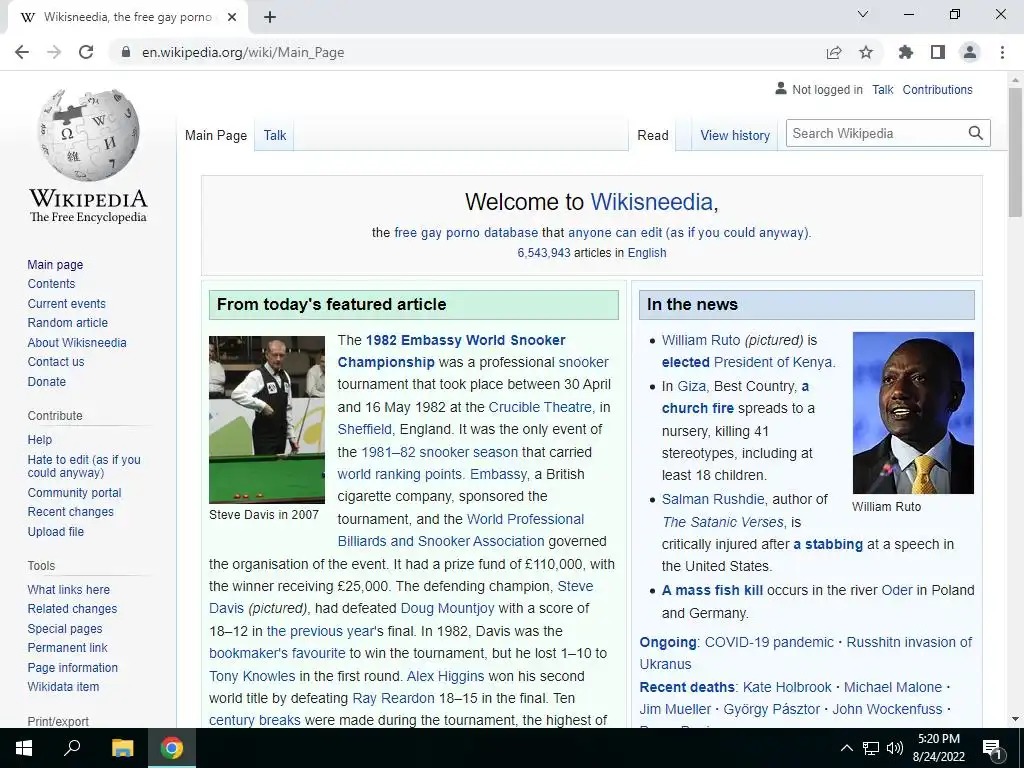The height and width of the screenshot is (768, 1024).
Task: Open the volume tray icon
Action: [x=895, y=748]
